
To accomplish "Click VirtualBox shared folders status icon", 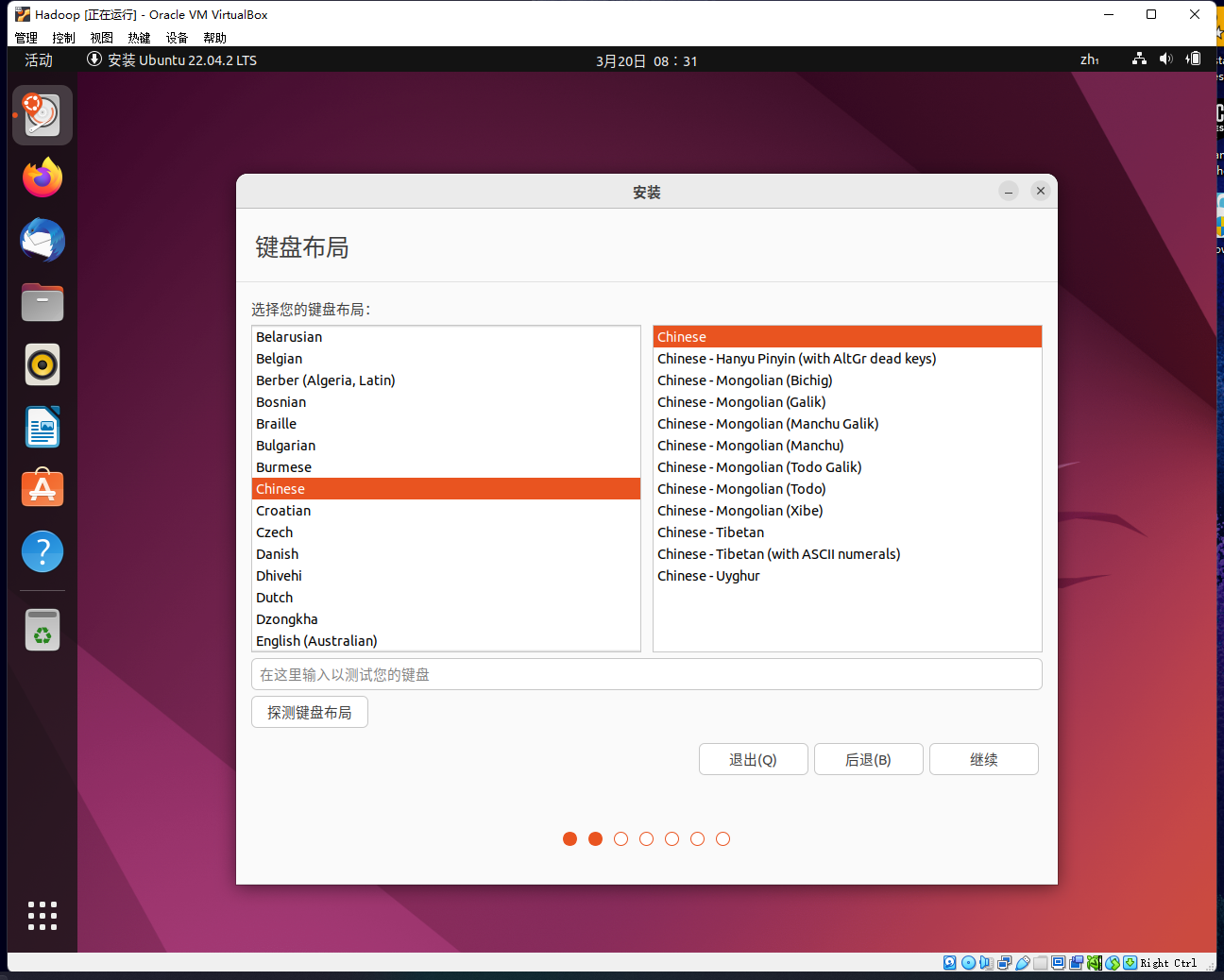I will coord(1040,963).
